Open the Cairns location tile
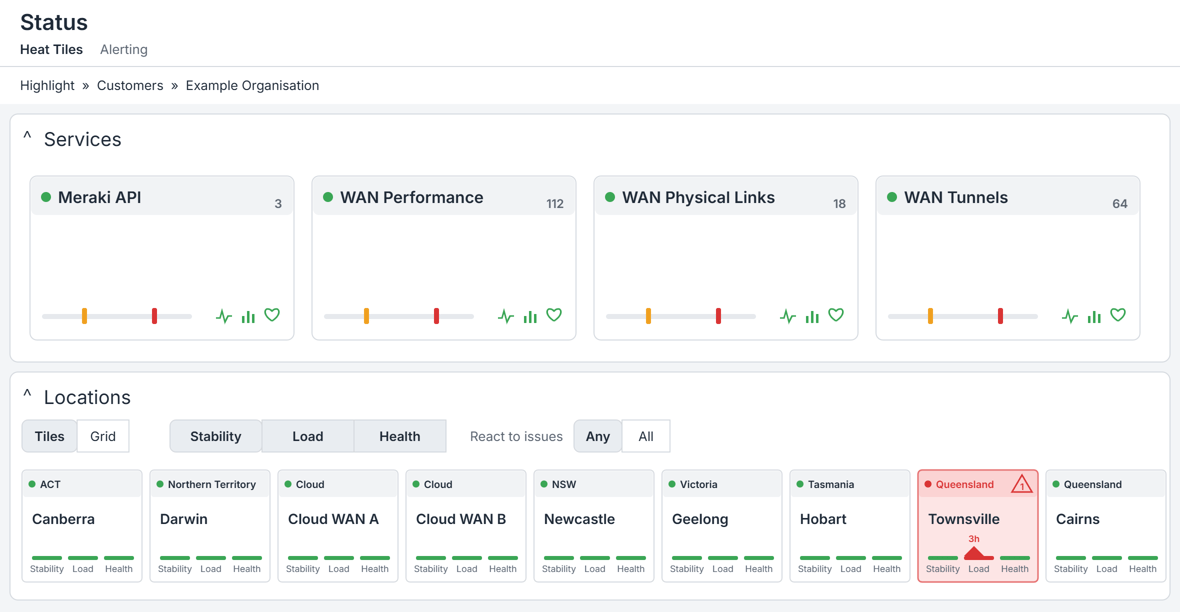1180x612 pixels. [1105, 526]
